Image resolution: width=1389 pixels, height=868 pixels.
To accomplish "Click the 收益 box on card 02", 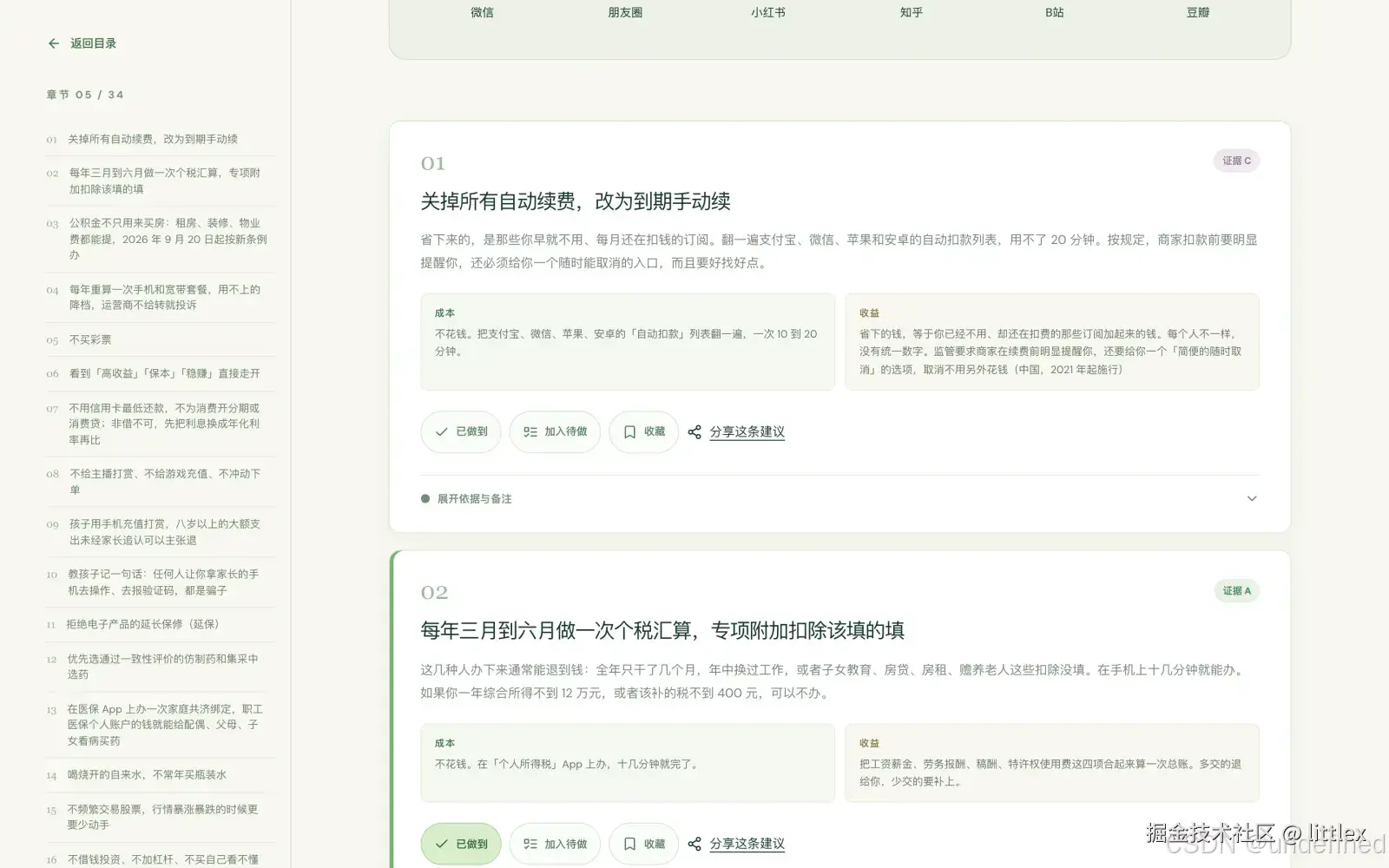I will (1052, 763).
